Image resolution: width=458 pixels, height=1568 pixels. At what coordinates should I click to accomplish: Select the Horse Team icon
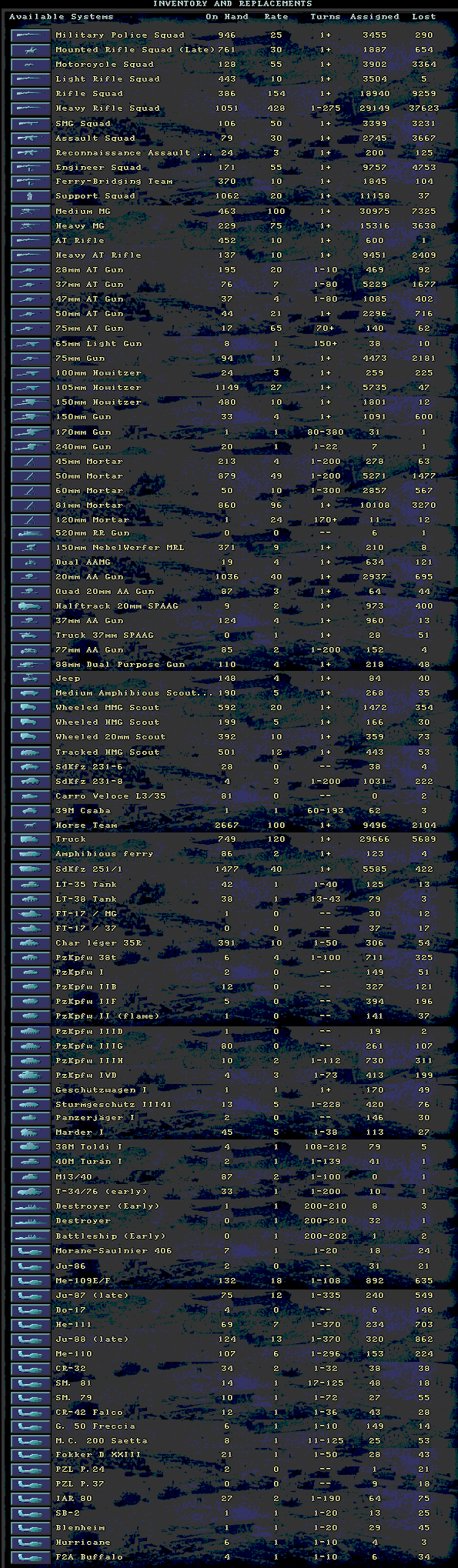[x=31, y=826]
